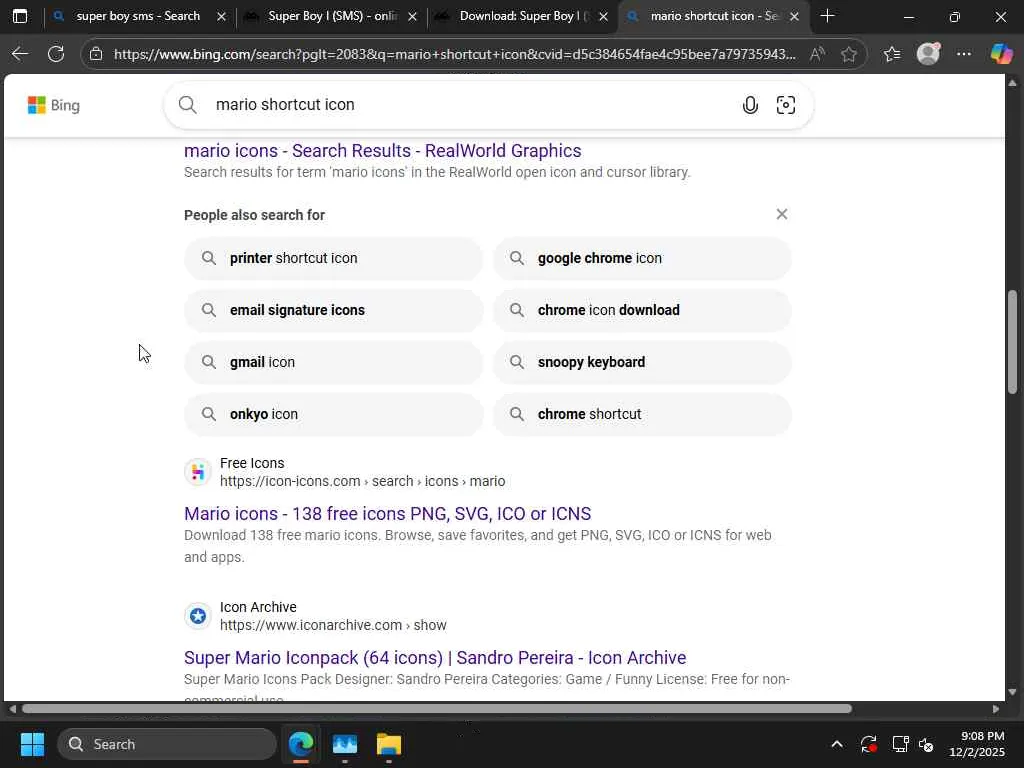This screenshot has width=1024, height=768.
Task: Open the Icon Archive site favicon
Action: (x=198, y=616)
